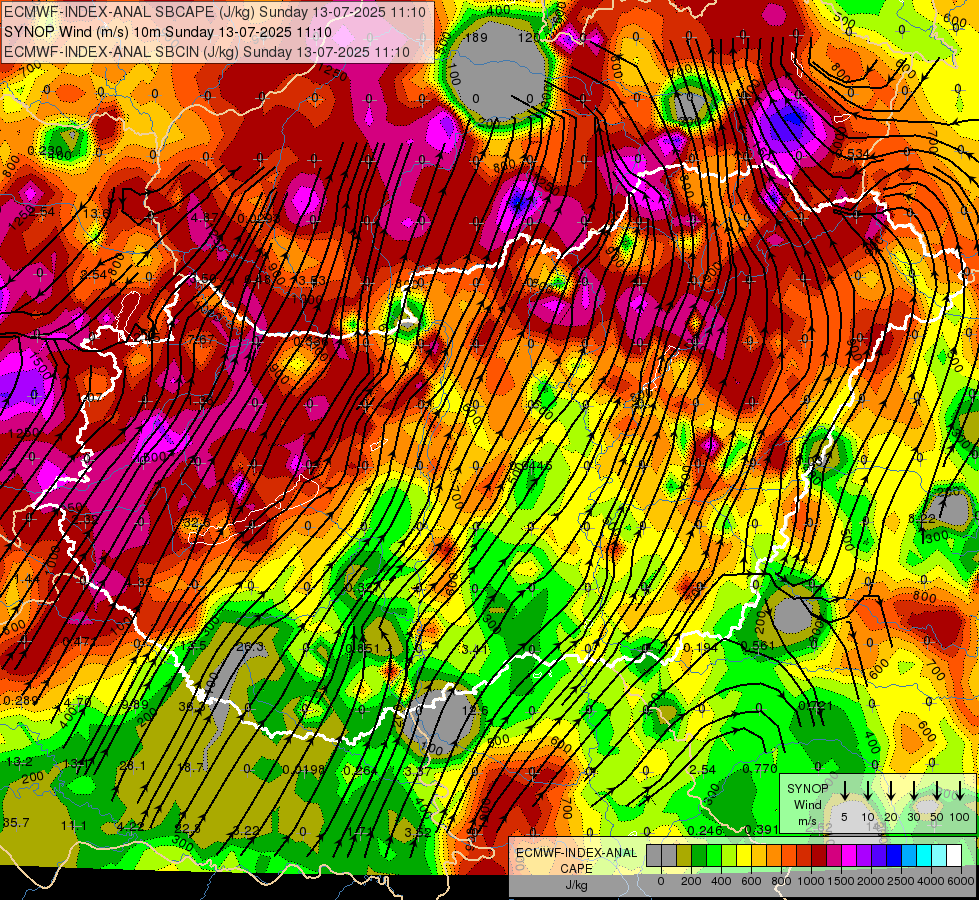This screenshot has width=979, height=900.
Task: Select the purple CAPE legend swatch
Action: coord(865,856)
